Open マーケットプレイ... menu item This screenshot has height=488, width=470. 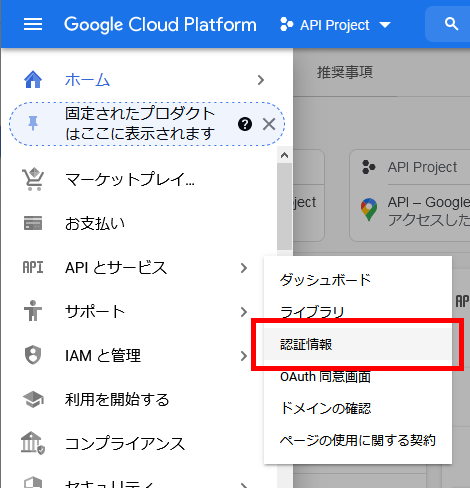(x=130, y=180)
